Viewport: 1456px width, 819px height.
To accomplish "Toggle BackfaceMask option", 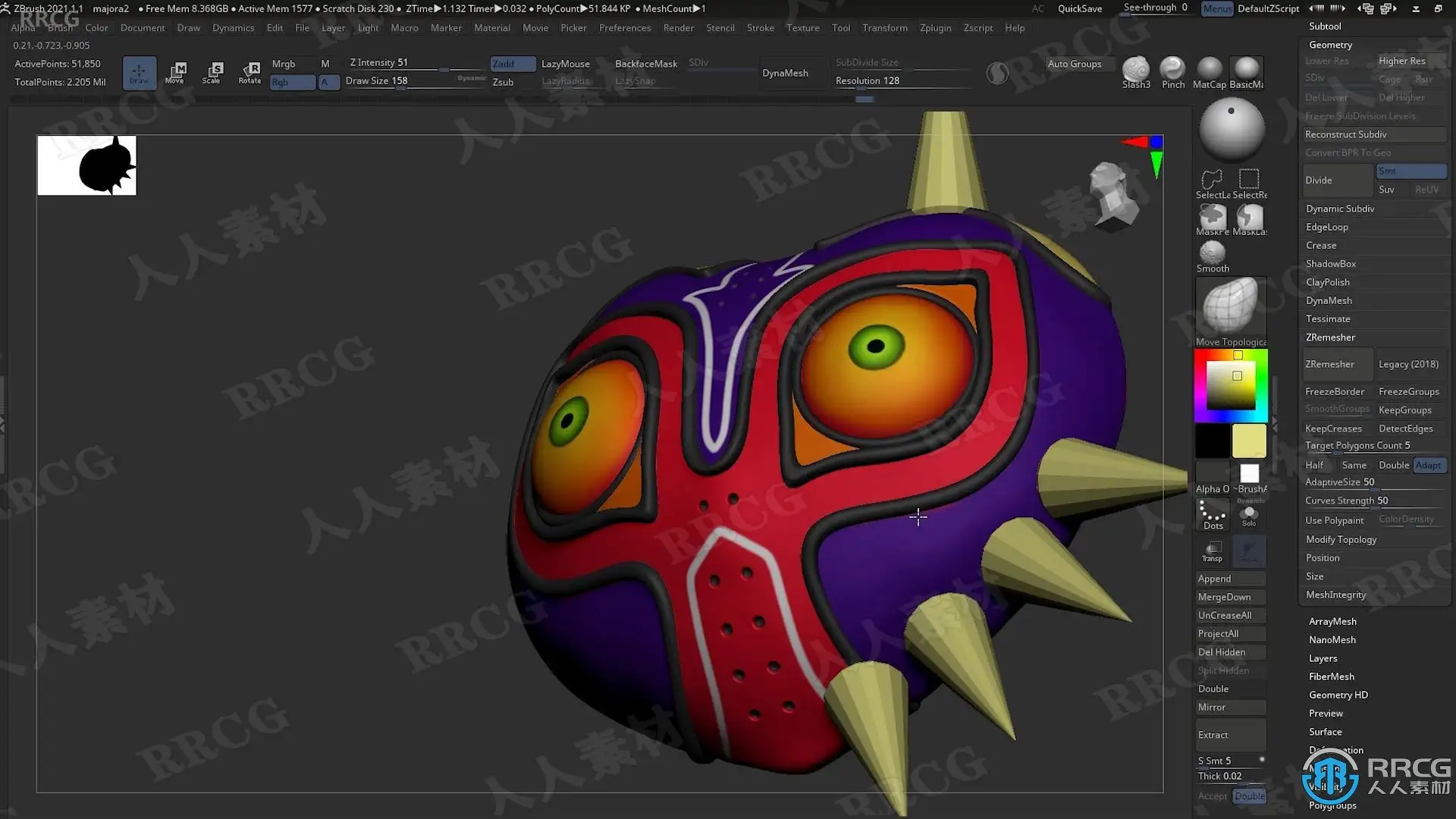I will click(x=645, y=64).
